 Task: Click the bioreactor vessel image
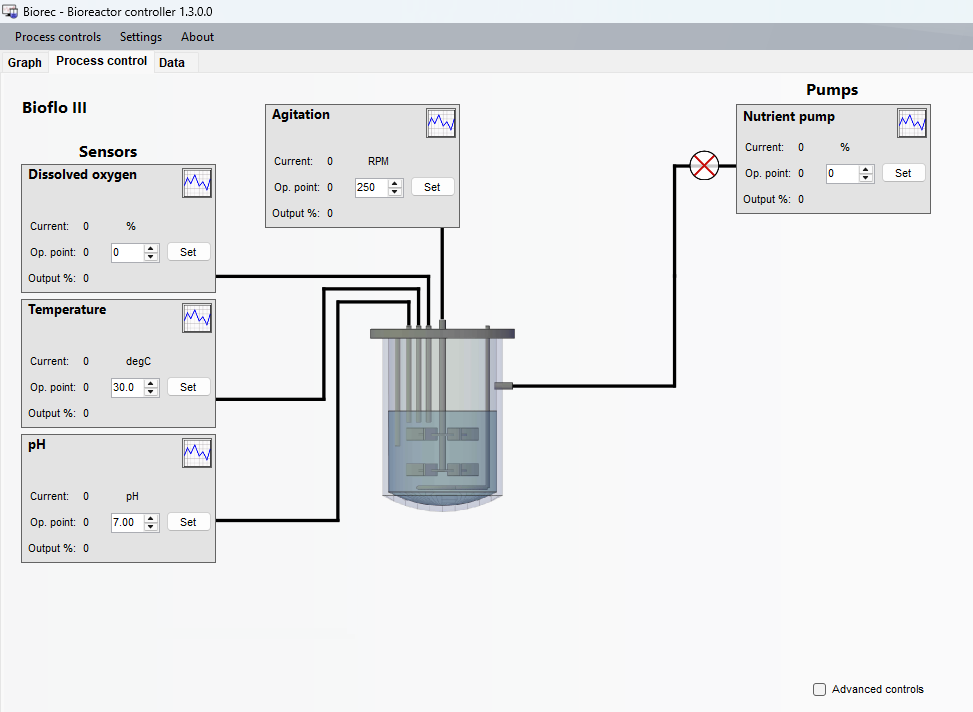[442, 416]
